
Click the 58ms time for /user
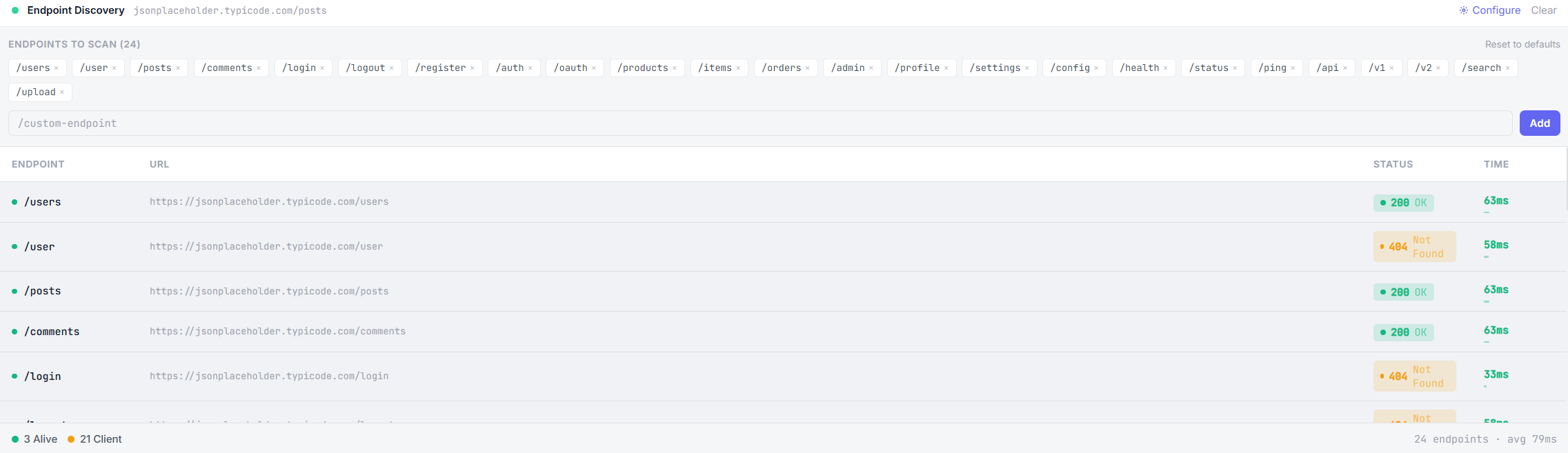point(1496,245)
